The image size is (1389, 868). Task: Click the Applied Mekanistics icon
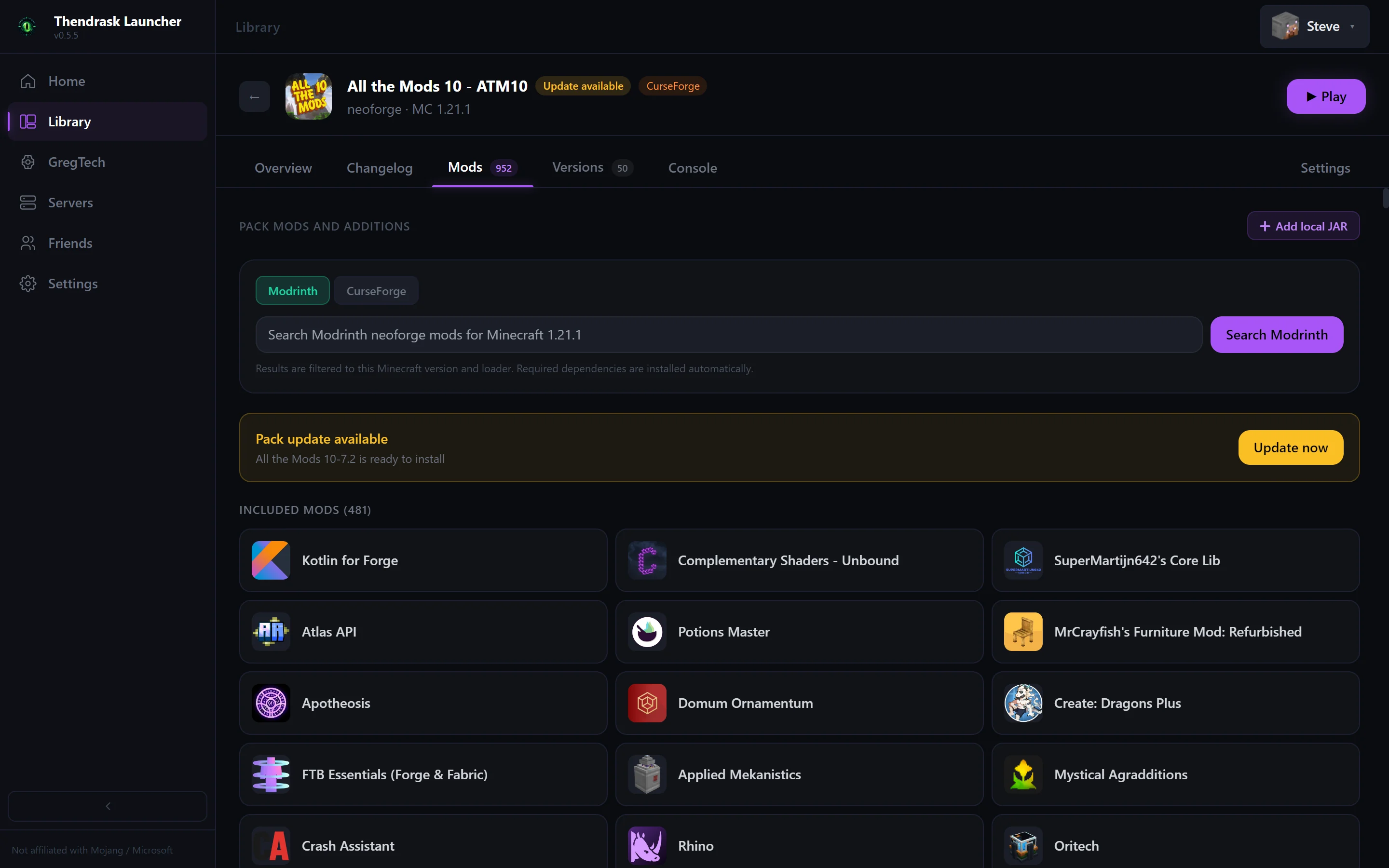[647, 774]
